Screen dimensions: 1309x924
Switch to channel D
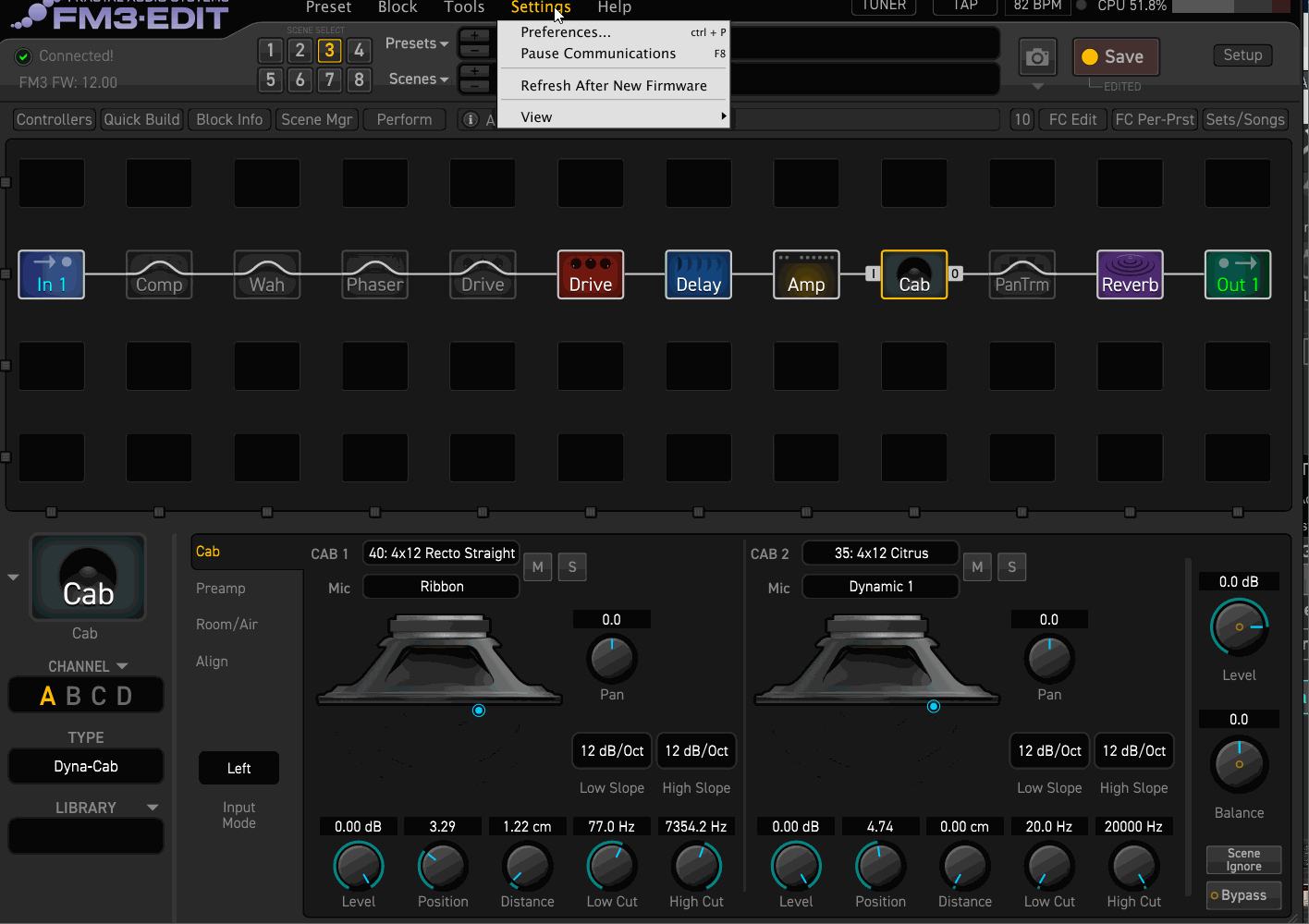[x=124, y=696]
